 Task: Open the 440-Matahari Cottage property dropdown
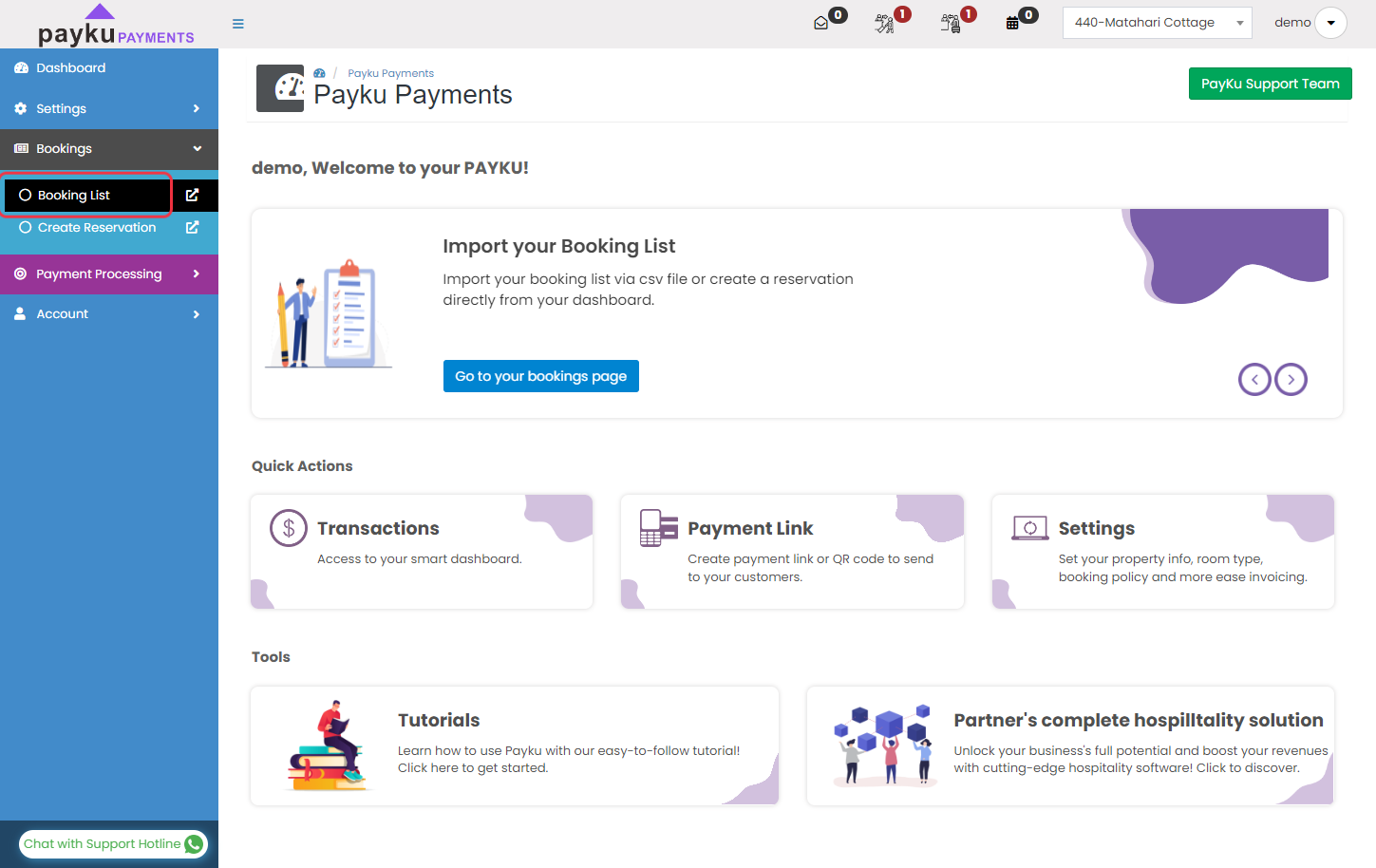click(1157, 23)
